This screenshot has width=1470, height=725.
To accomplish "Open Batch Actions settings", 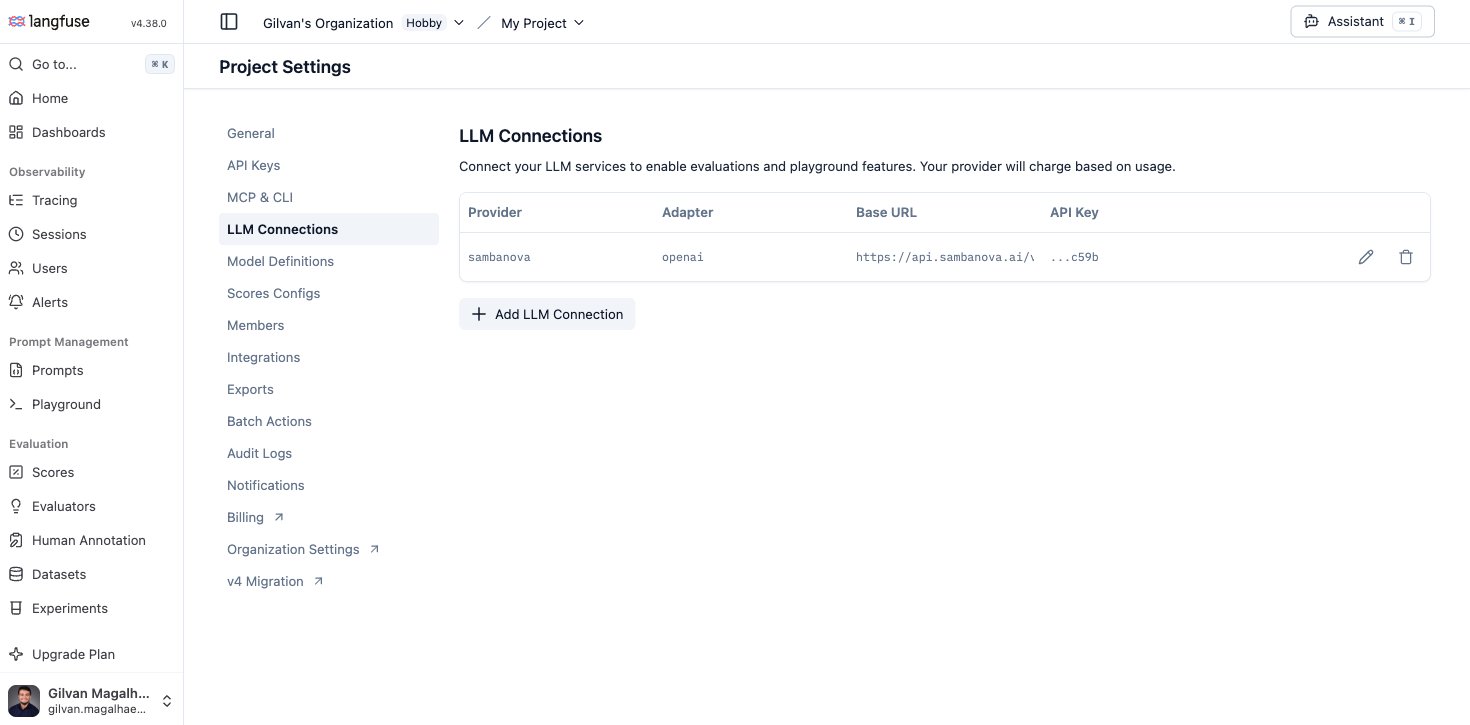I will coord(329,421).
